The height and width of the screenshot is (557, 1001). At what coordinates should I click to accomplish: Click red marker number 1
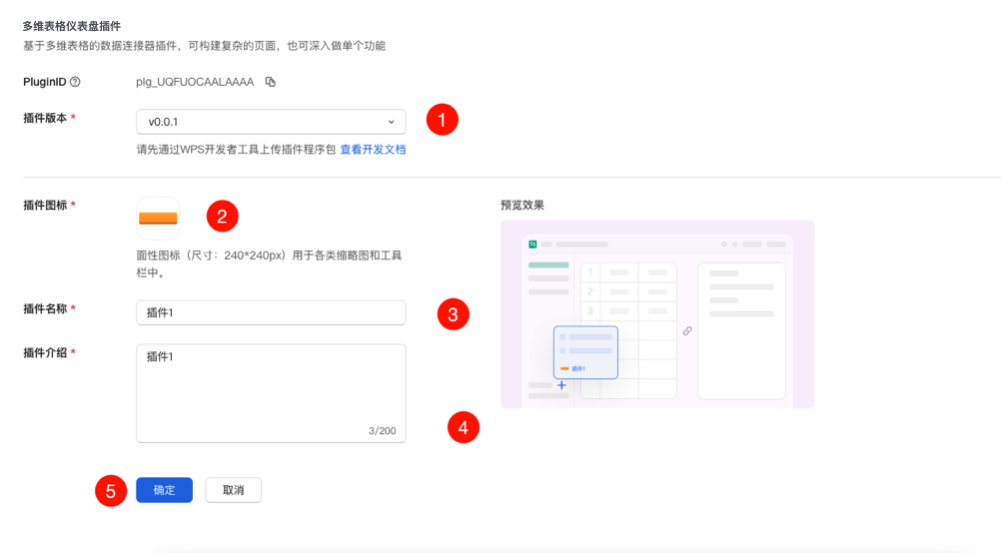pyautogui.click(x=442, y=120)
